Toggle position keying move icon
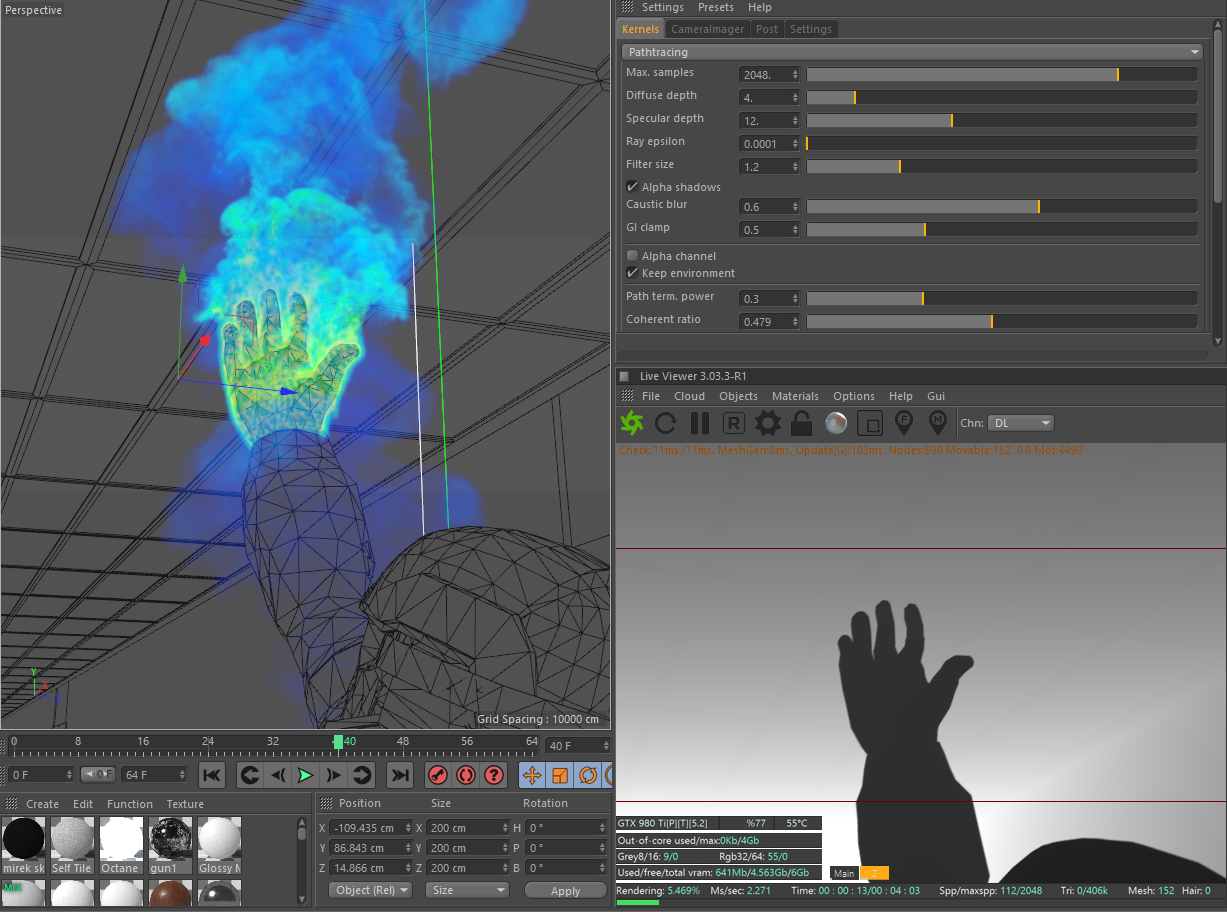The height and width of the screenshot is (912, 1227). (x=532, y=775)
